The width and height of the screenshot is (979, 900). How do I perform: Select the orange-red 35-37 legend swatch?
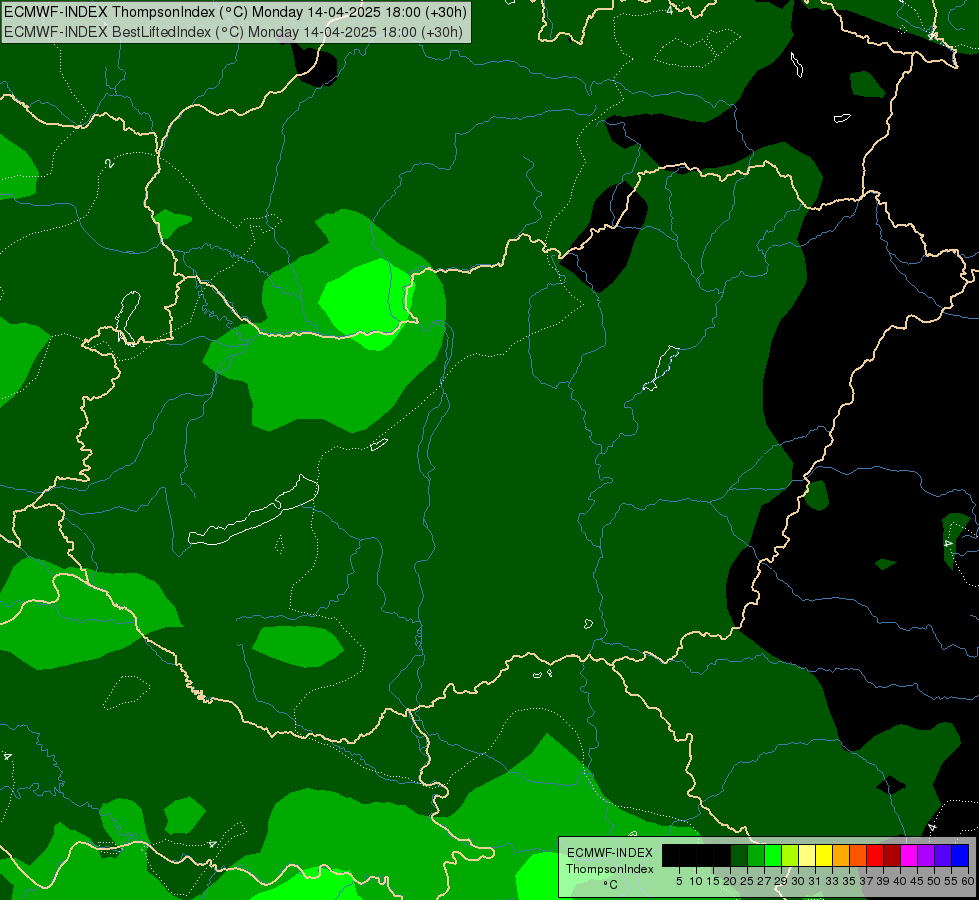click(x=858, y=855)
